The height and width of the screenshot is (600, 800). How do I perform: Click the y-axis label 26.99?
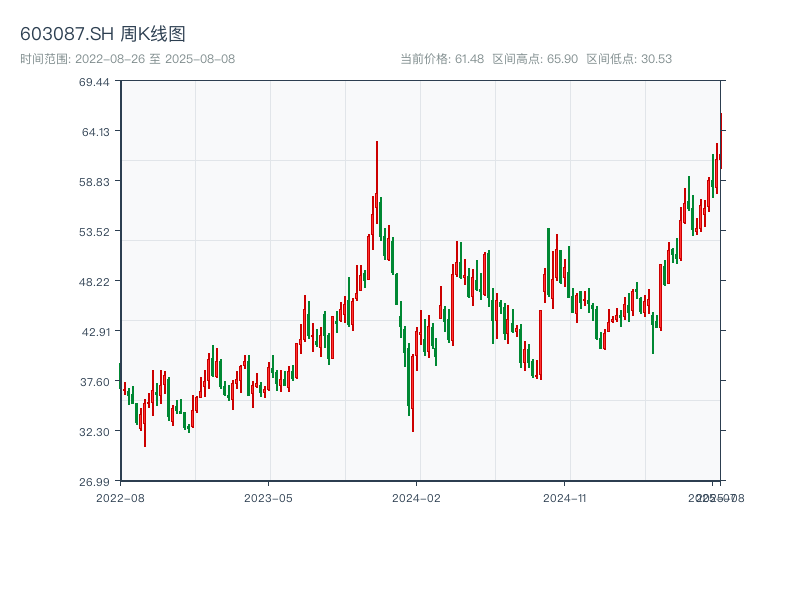pyautogui.click(x=94, y=482)
